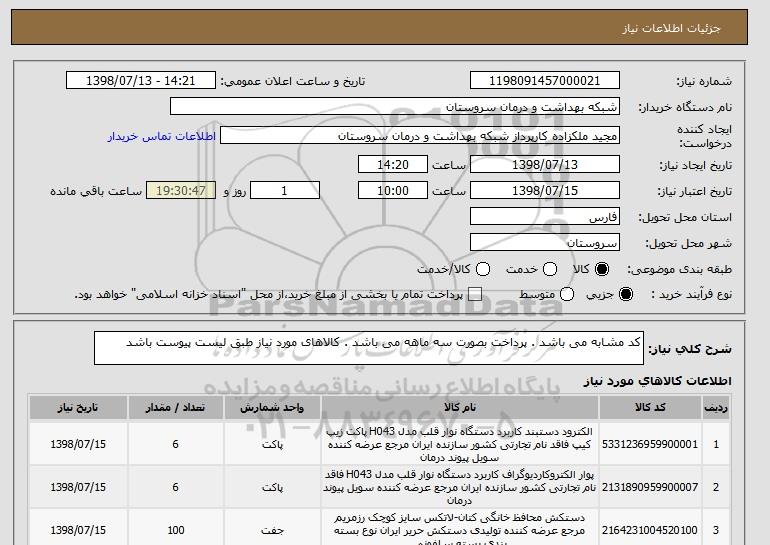Click need date 1398/07/15 in row 1
The width and height of the screenshot is (770, 545).
pyautogui.click(x=78, y=444)
